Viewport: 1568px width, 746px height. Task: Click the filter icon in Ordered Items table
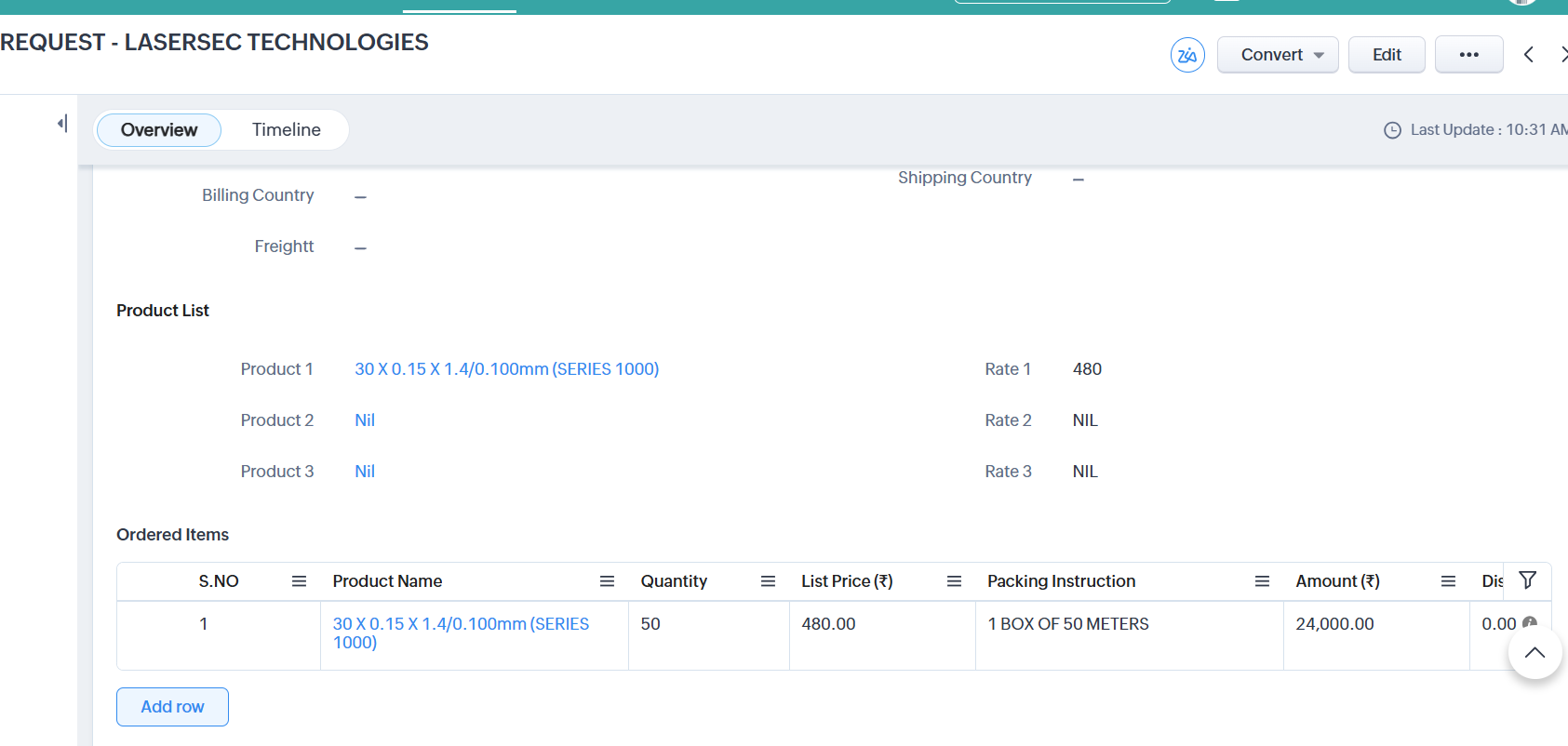[1527, 580]
